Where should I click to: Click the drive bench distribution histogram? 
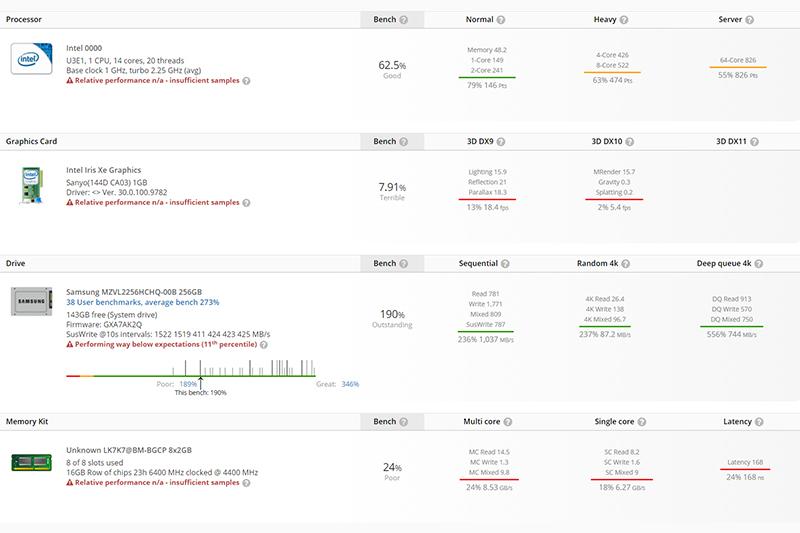tap(212, 367)
